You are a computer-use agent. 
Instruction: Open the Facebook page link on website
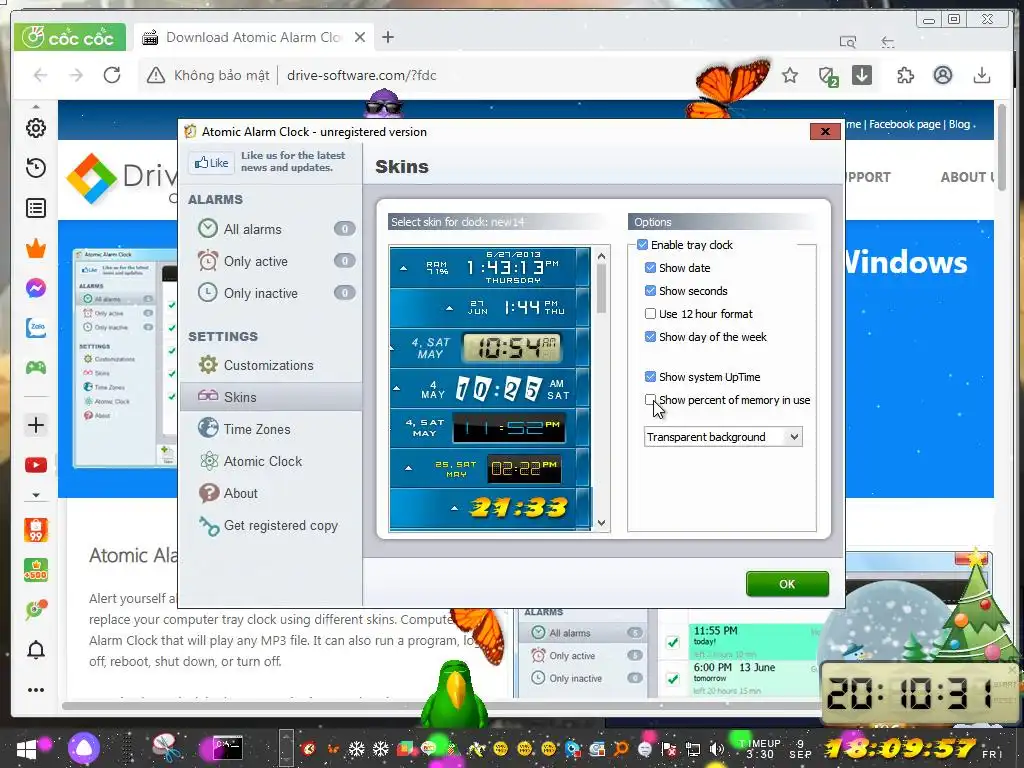904,124
